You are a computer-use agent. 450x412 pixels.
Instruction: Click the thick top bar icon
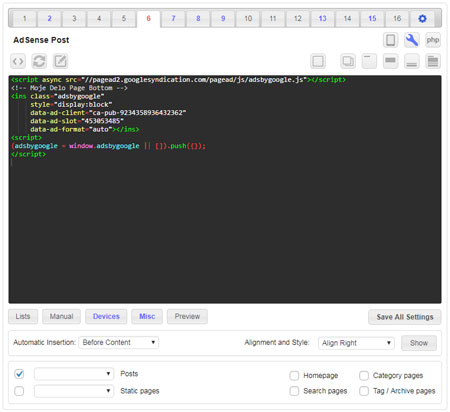390,61
